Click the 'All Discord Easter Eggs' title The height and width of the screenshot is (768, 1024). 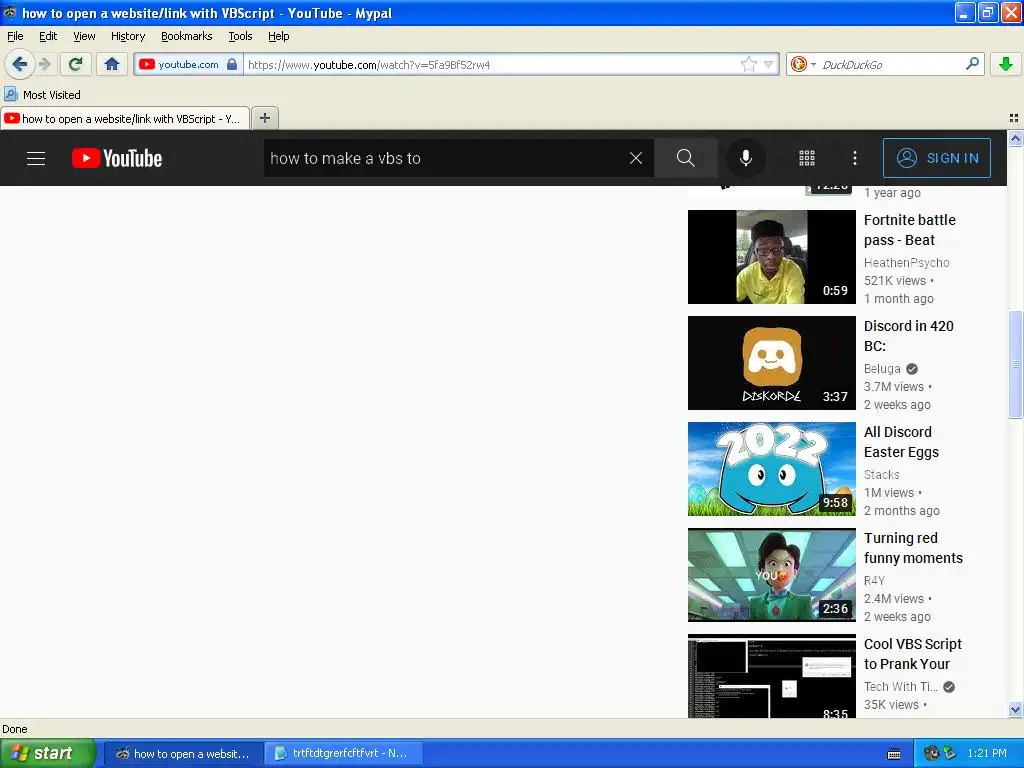pyautogui.click(x=901, y=442)
